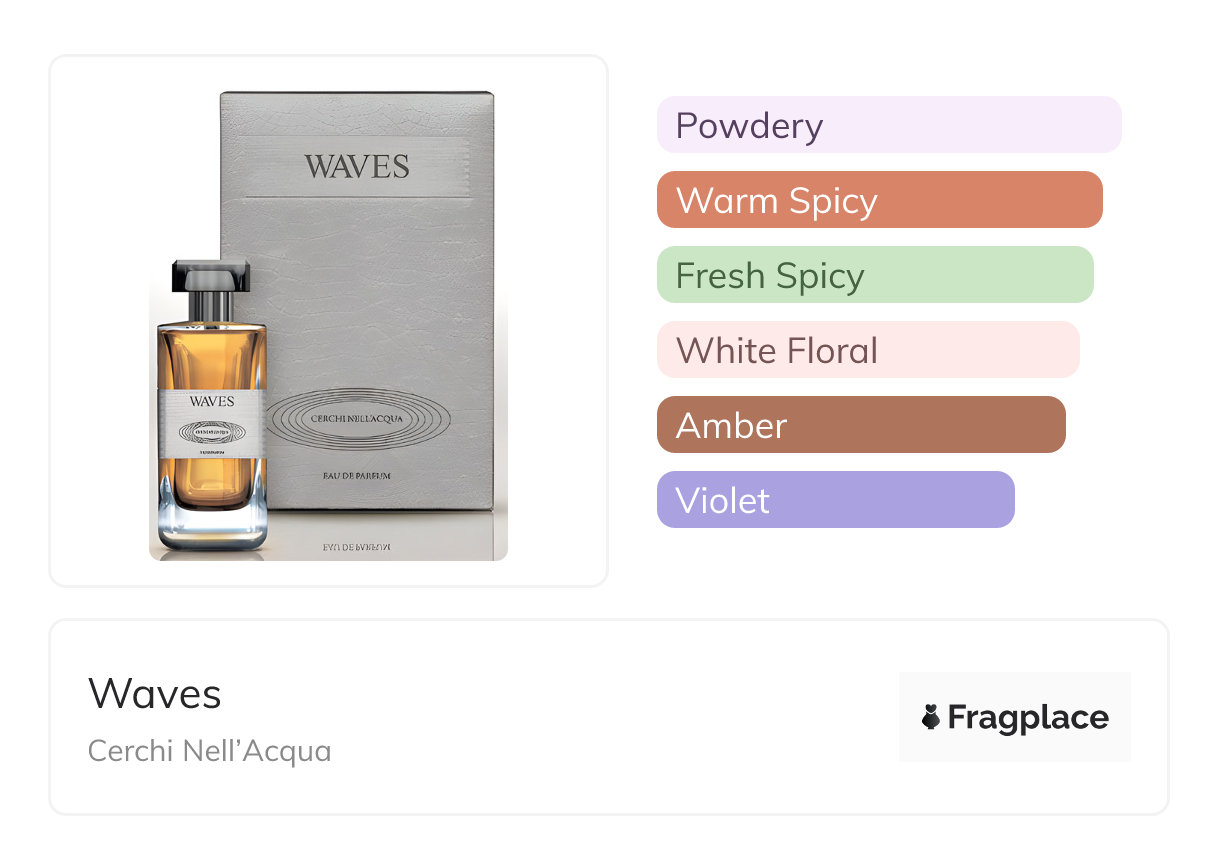This screenshot has height=864, width=1218.
Task: Open the Waves perfume title
Action: click(x=155, y=693)
